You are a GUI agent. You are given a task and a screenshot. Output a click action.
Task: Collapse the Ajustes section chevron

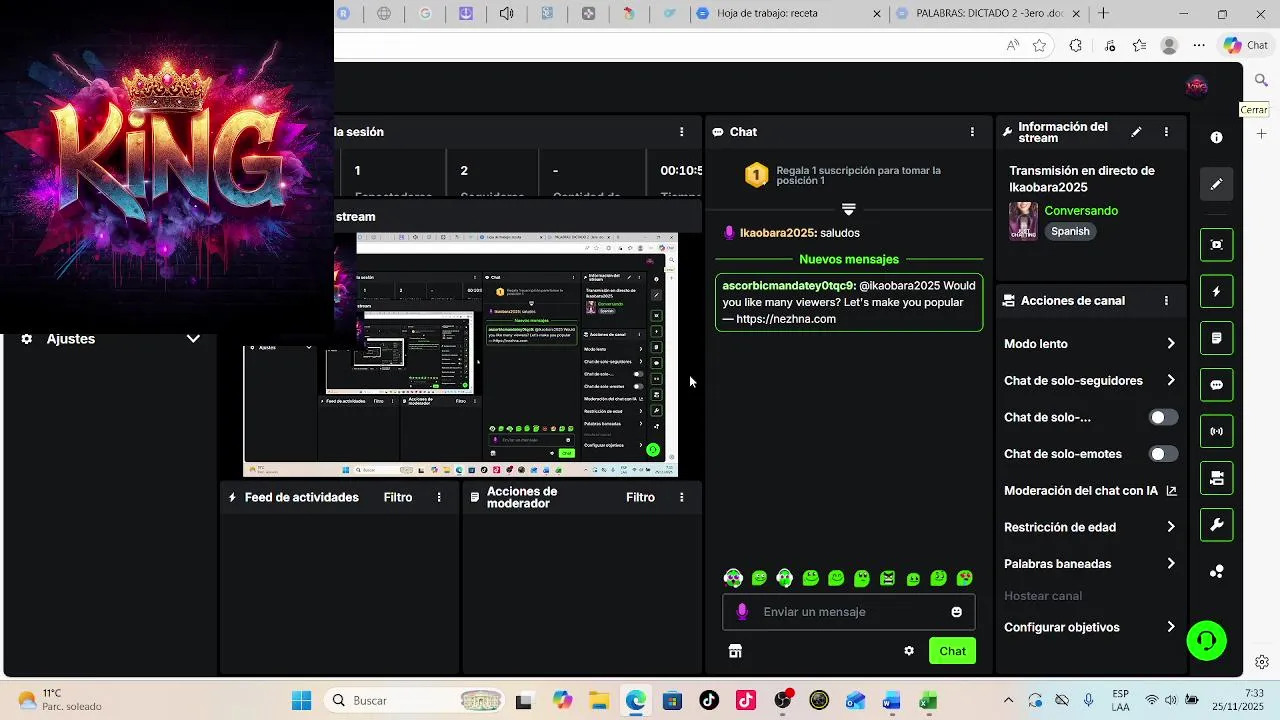tap(193, 339)
